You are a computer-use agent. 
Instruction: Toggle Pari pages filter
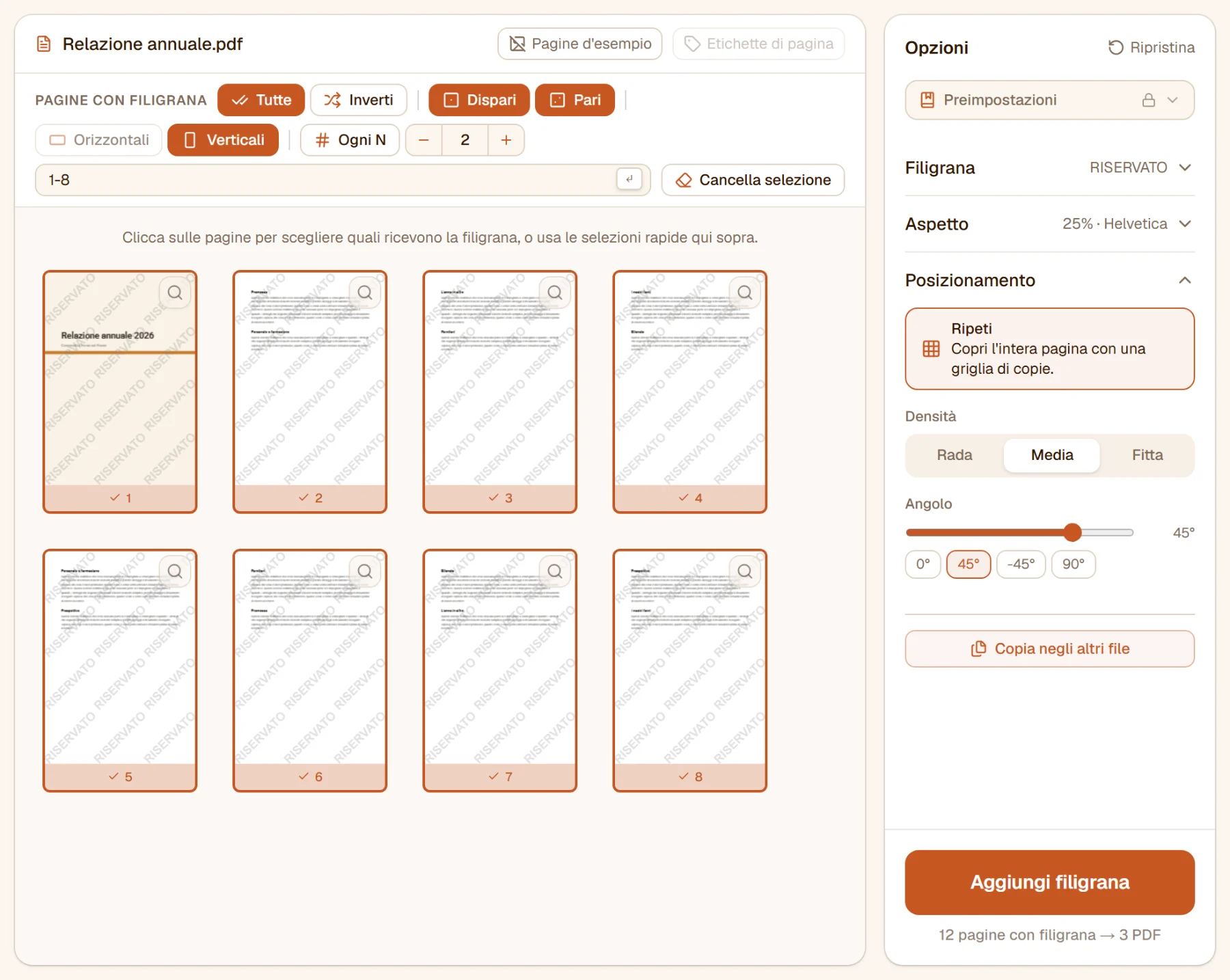coord(575,100)
